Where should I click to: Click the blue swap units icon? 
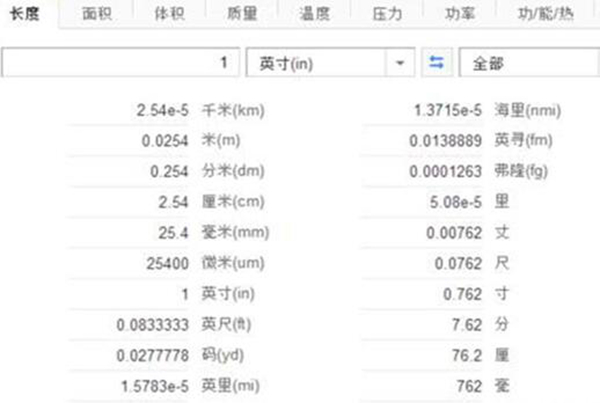(x=435, y=62)
